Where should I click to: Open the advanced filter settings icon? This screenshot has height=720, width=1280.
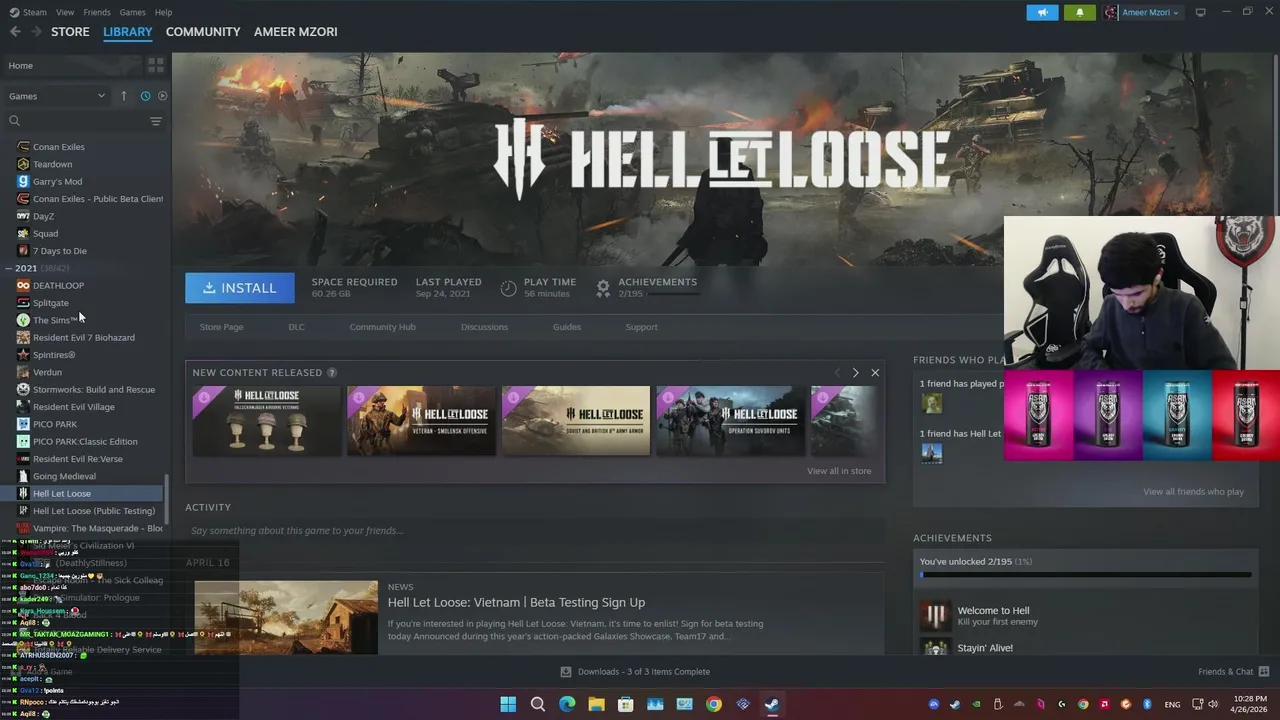155,121
